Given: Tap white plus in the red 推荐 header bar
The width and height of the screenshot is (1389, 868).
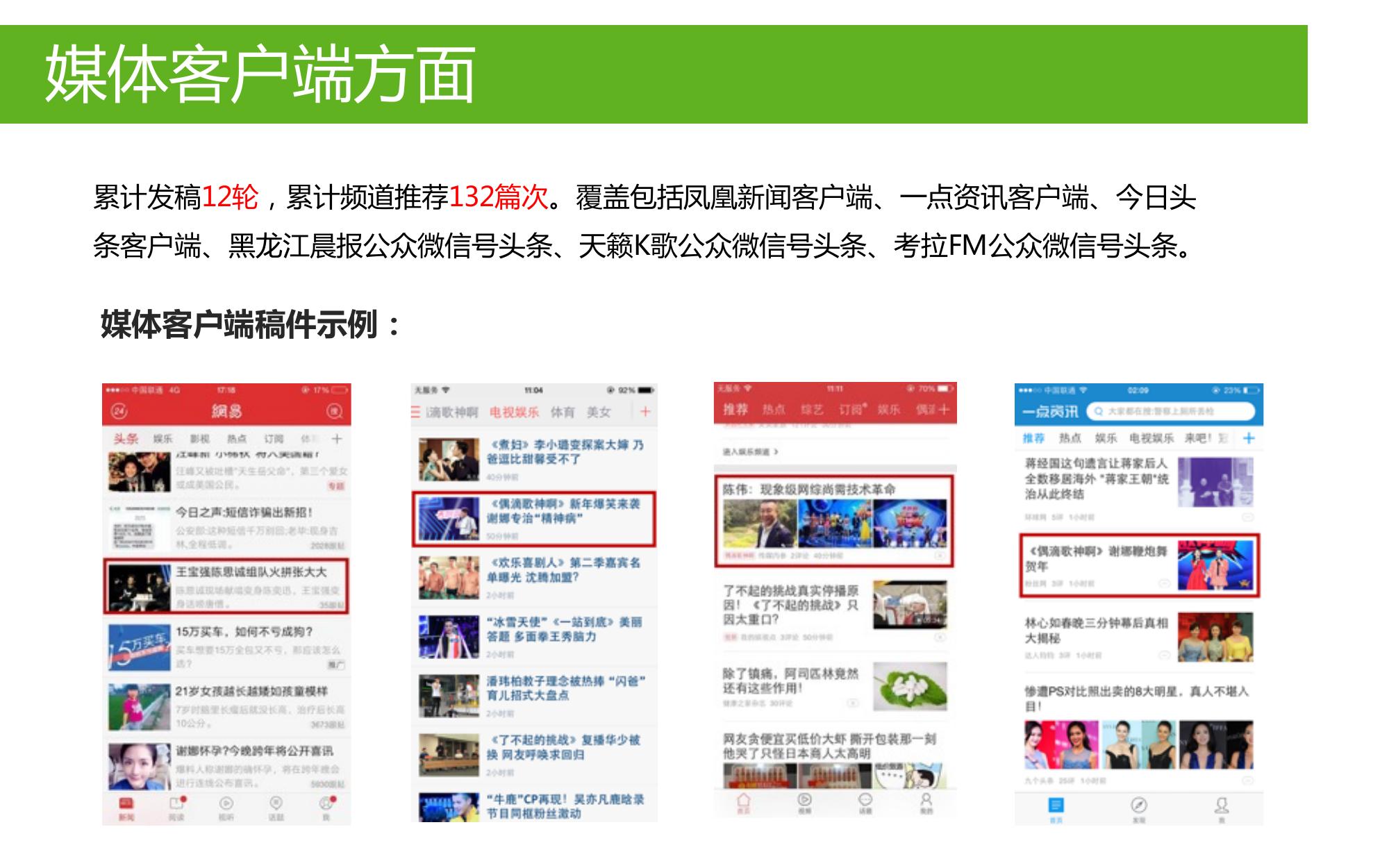Looking at the screenshot, I should 942,410.
